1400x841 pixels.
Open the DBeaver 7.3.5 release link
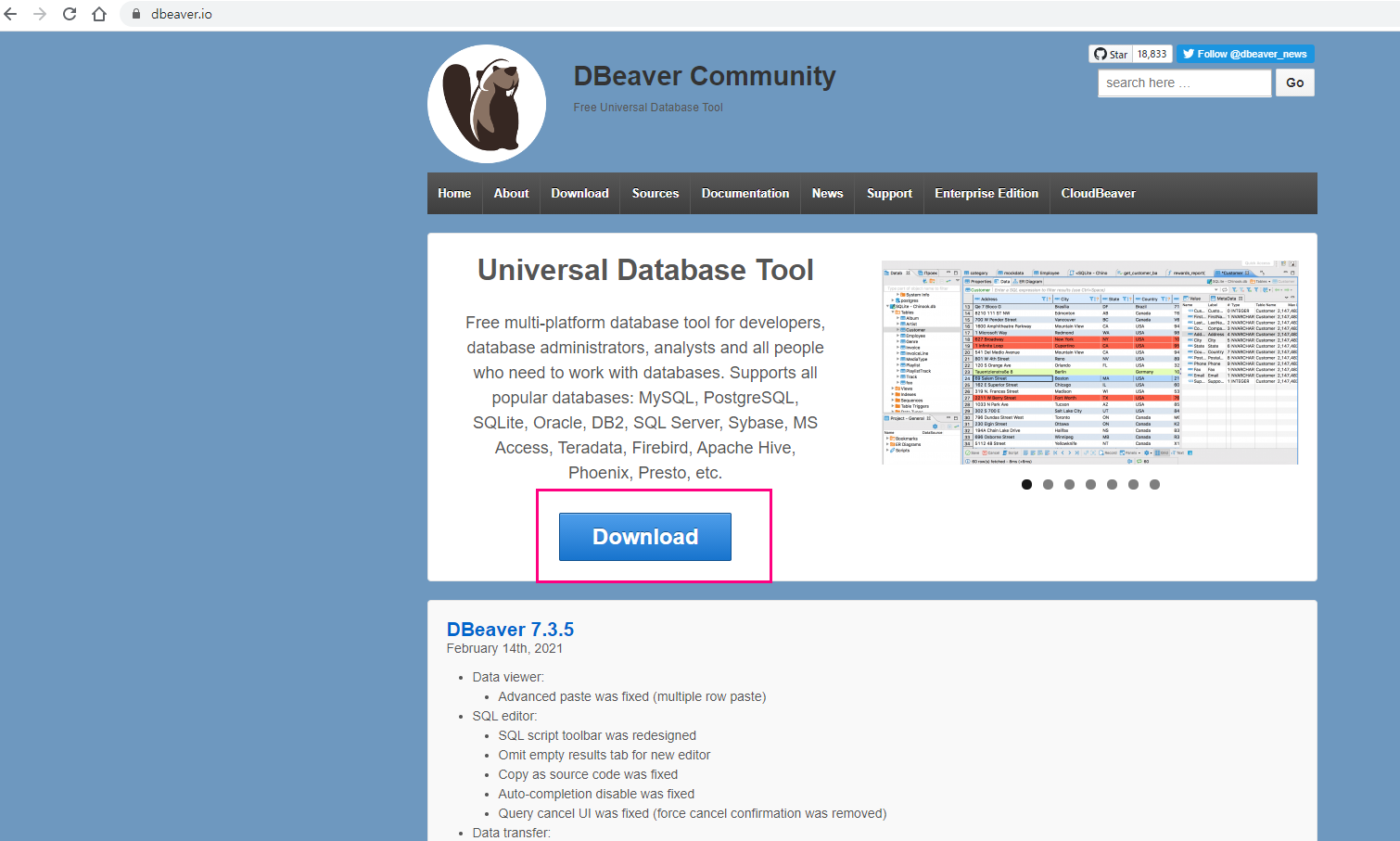tap(510, 630)
